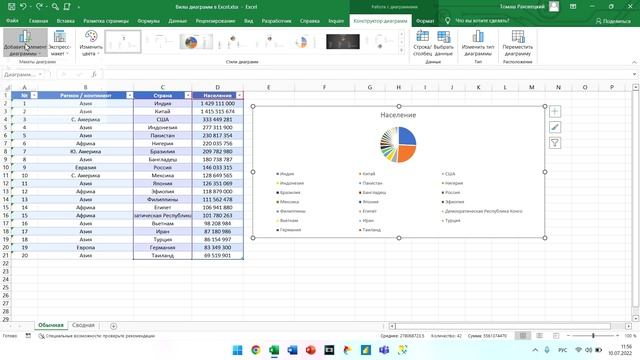Viewport: 640px width, 360px height.
Task: Open ribbon display options icon
Action: pos(573,7)
